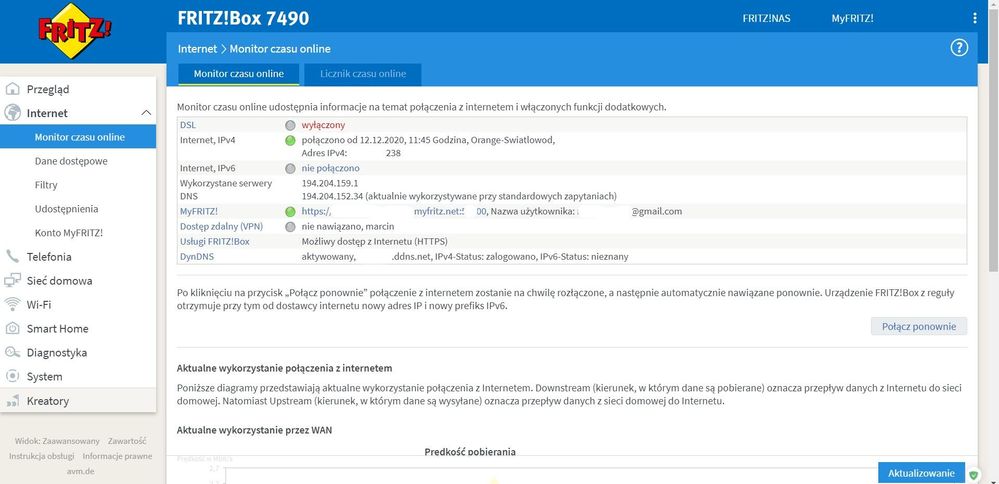The image size is (999, 484).
Task: Click the Diagnostyka icon
Action: click(13, 353)
